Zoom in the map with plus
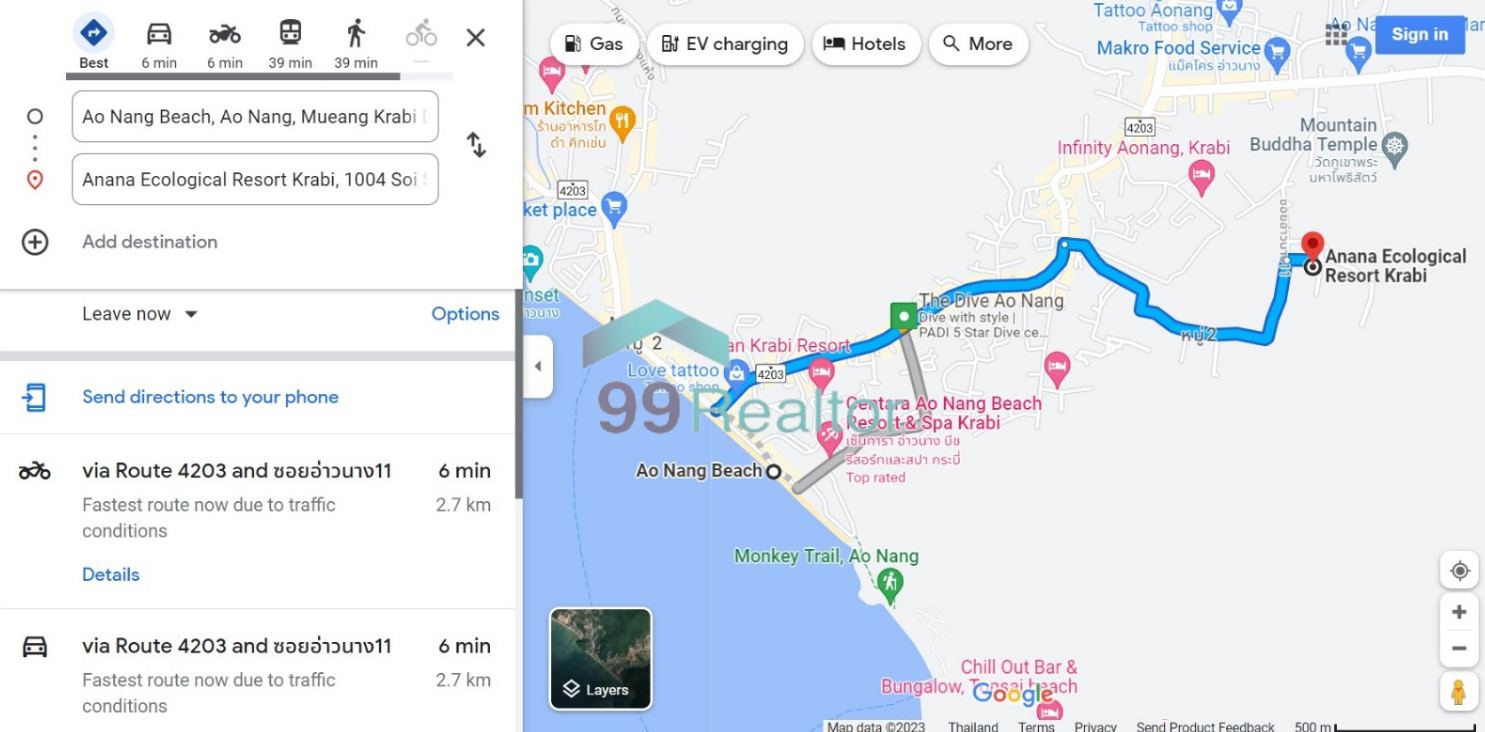This screenshot has width=1485, height=732. (x=1459, y=612)
